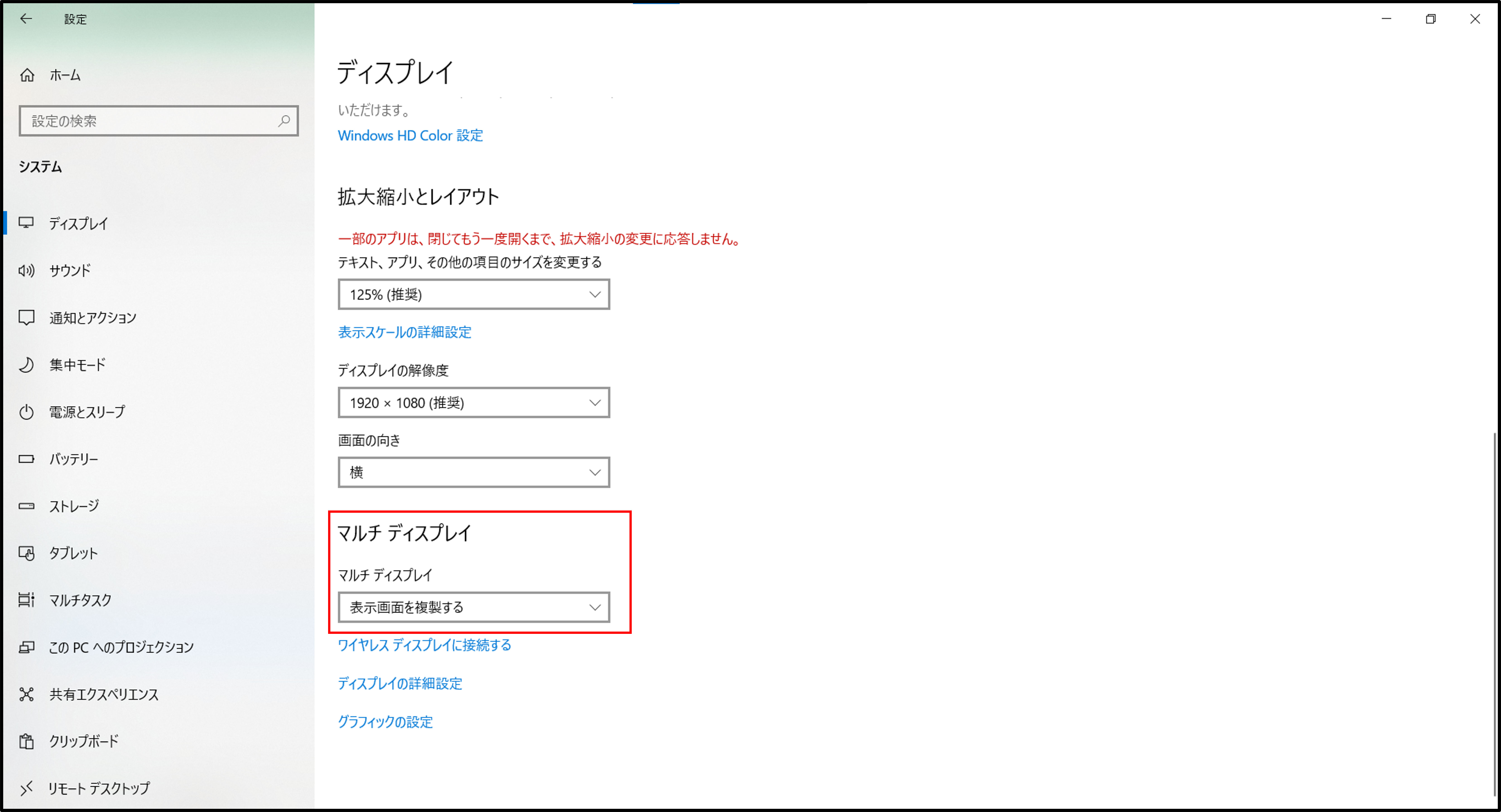Click the この PC へのプロジェクション icon
Viewport: 1501px width, 812px height.
click(26, 647)
